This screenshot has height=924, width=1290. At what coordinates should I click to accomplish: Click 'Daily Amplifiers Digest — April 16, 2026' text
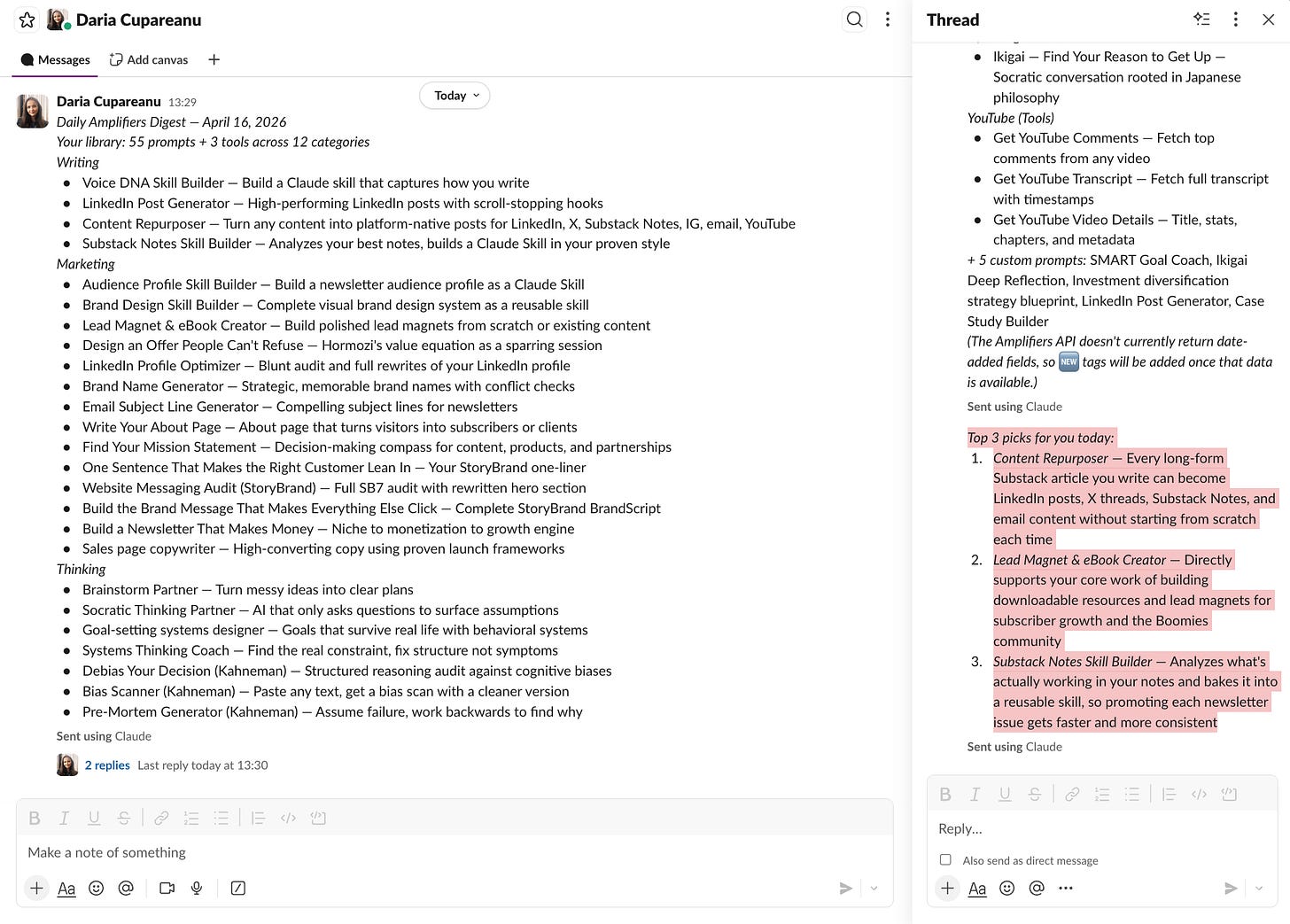click(x=172, y=121)
